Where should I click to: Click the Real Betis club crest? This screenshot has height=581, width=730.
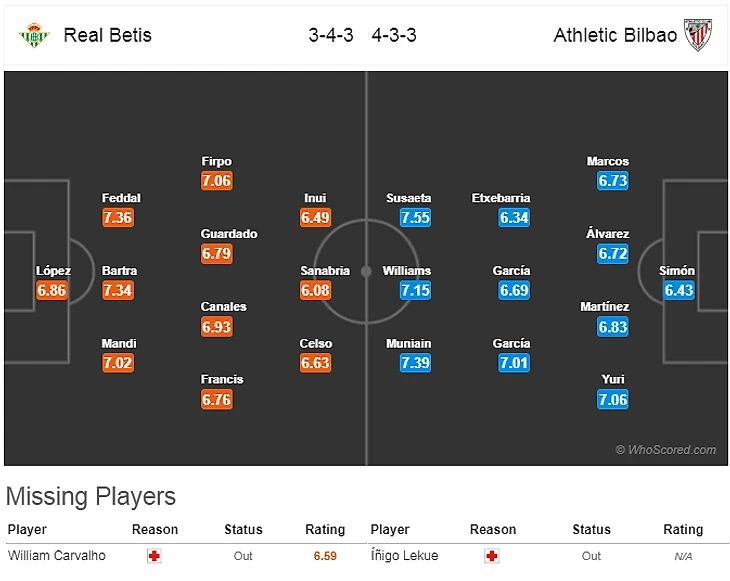tap(34, 35)
